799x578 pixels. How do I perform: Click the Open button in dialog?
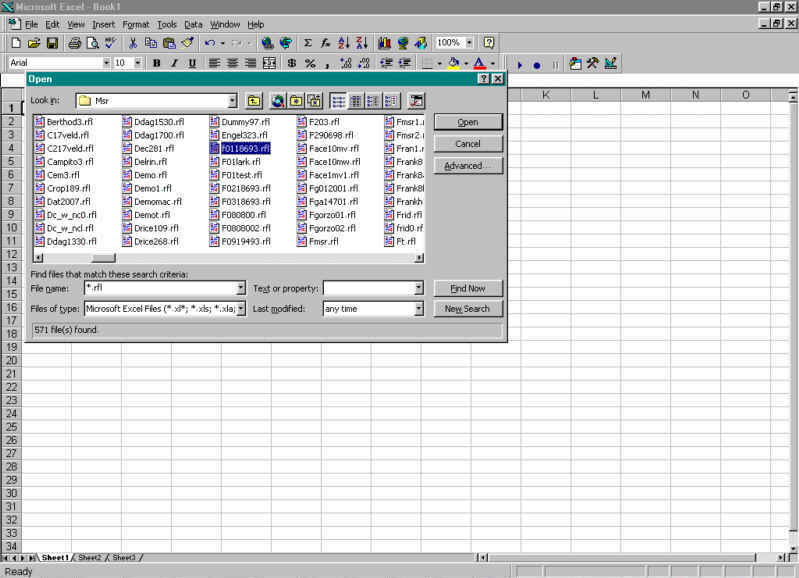468,122
